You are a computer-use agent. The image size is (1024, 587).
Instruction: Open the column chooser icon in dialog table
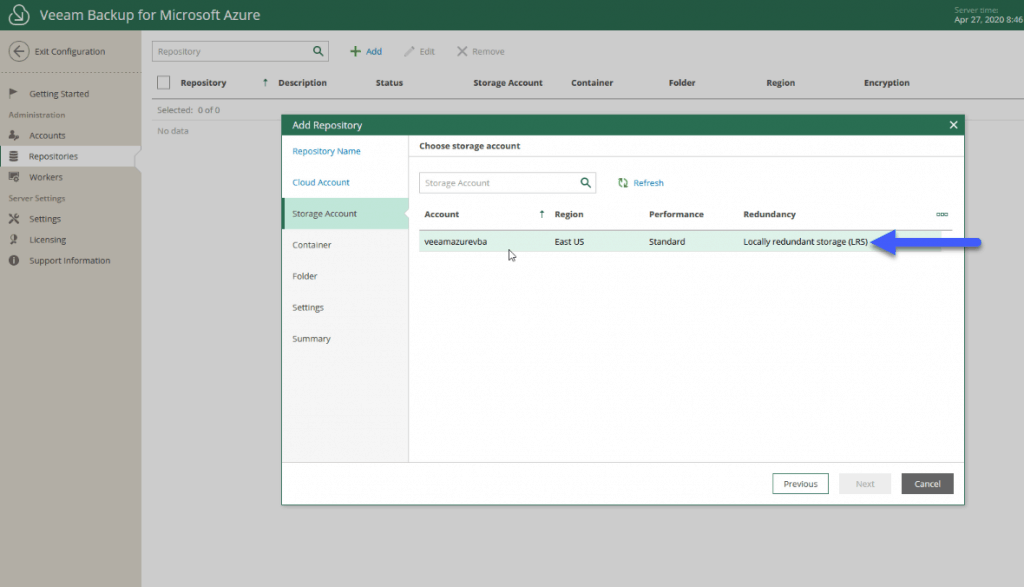coord(942,214)
